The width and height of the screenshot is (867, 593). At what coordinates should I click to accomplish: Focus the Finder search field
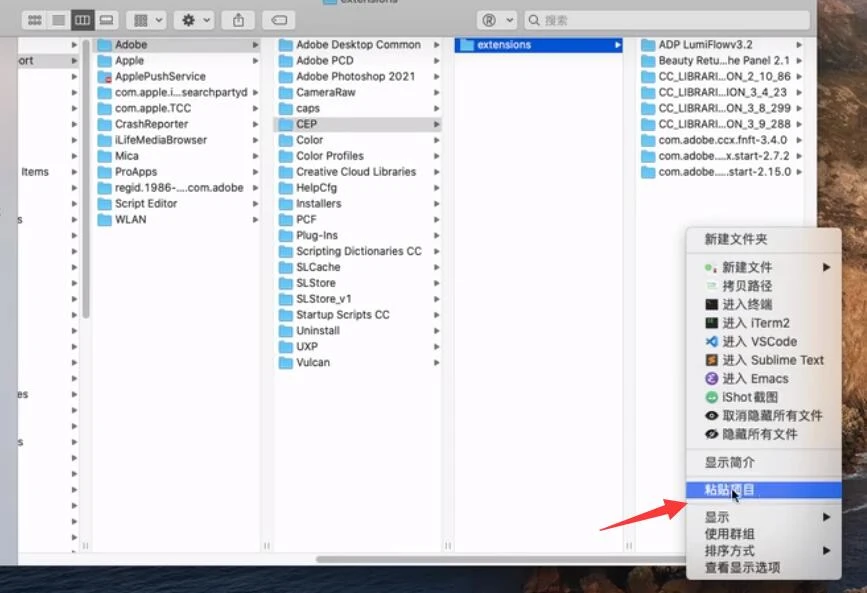(667, 20)
